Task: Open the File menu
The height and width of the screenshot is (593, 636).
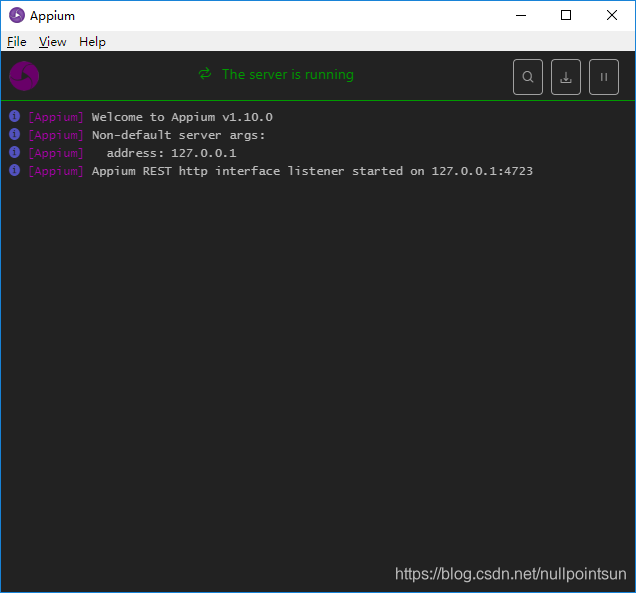Action: point(17,42)
